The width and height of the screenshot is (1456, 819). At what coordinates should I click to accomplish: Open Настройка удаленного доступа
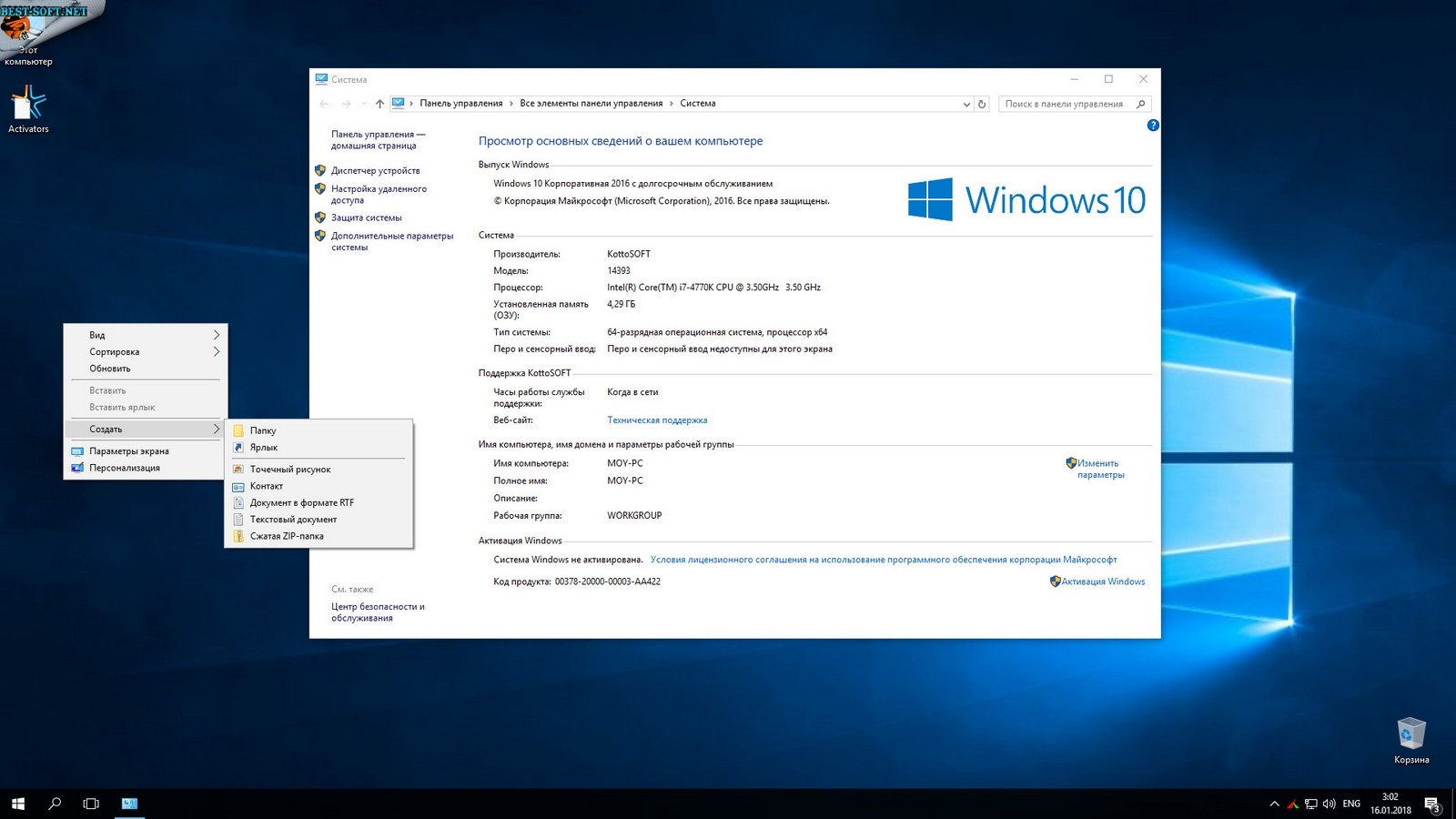point(379,195)
